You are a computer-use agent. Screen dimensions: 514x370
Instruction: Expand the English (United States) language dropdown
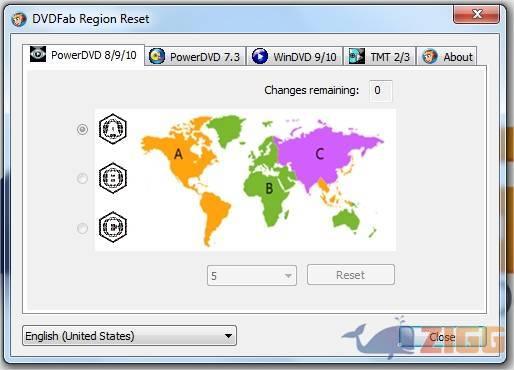(x=129, y=336)
